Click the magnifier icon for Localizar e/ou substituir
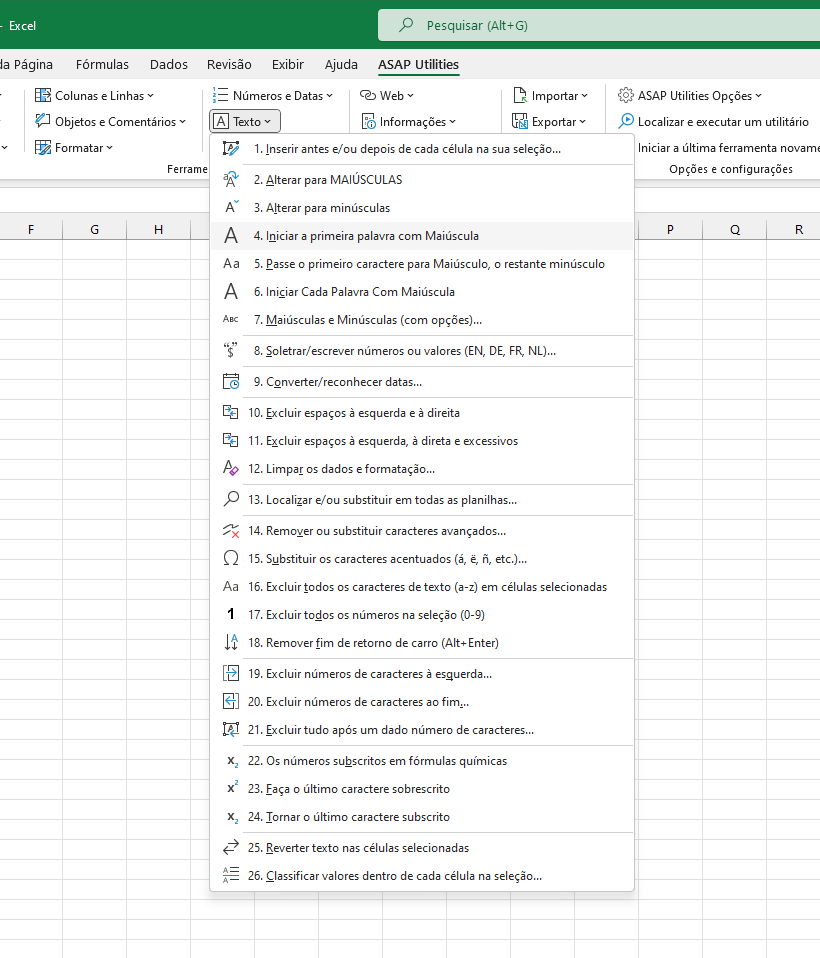The image size is (820, 958). click(230, 499)
